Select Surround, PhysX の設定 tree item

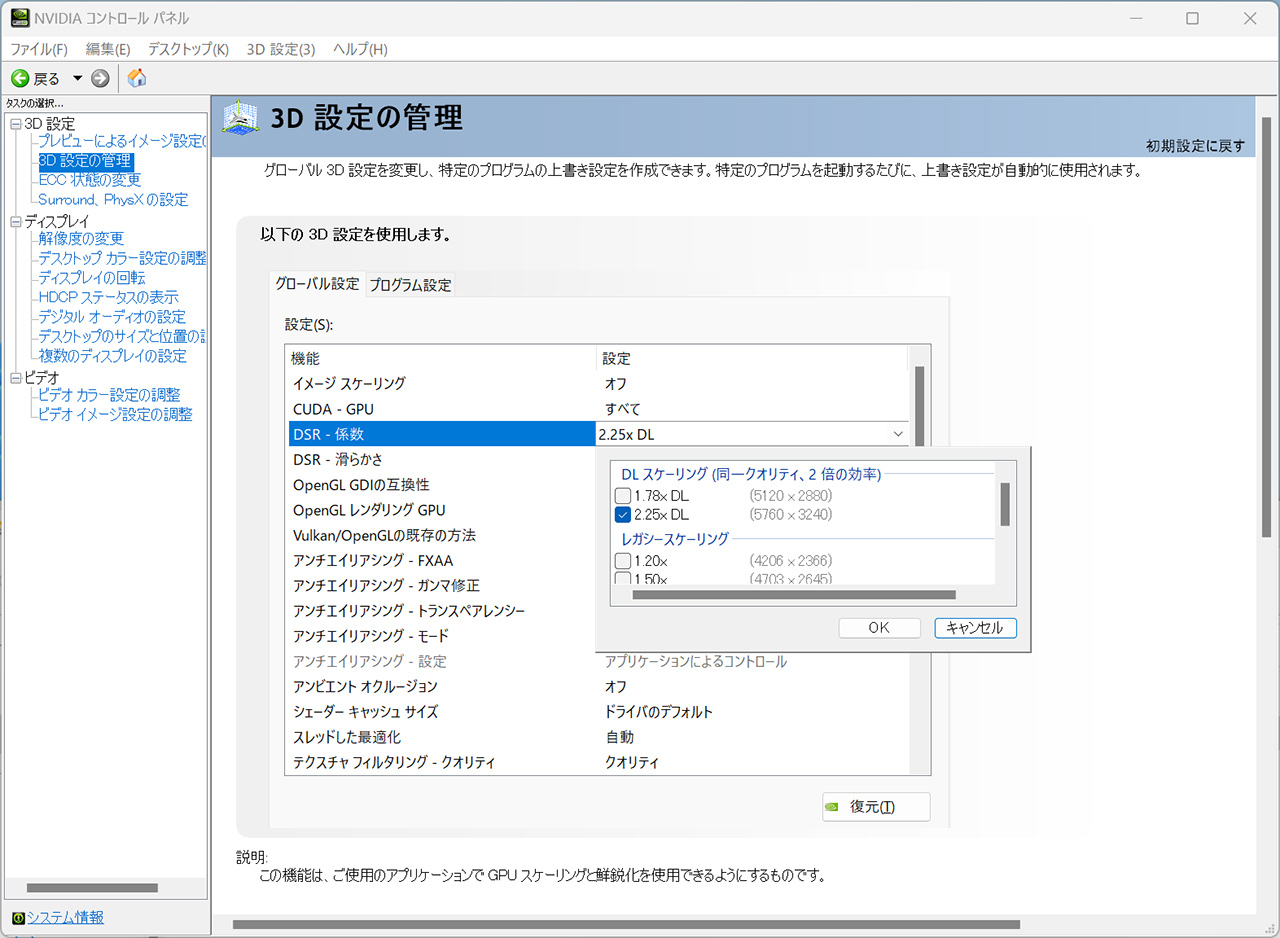pos(112,199)
